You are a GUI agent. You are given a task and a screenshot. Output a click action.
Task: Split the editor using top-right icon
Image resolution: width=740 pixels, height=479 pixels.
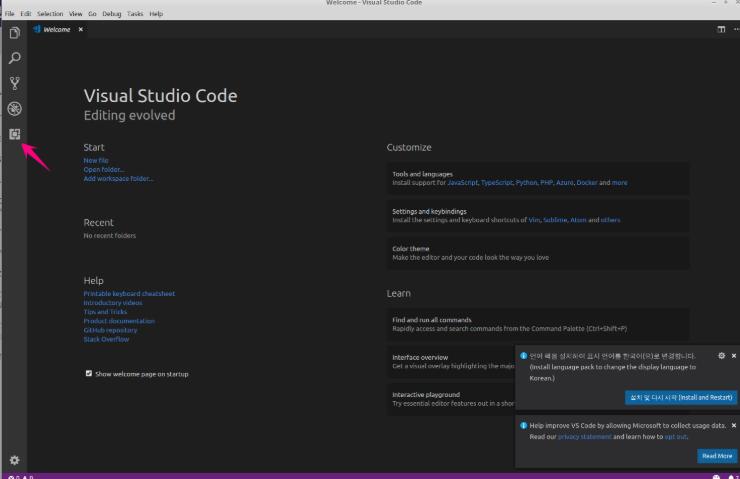(721, 29)
